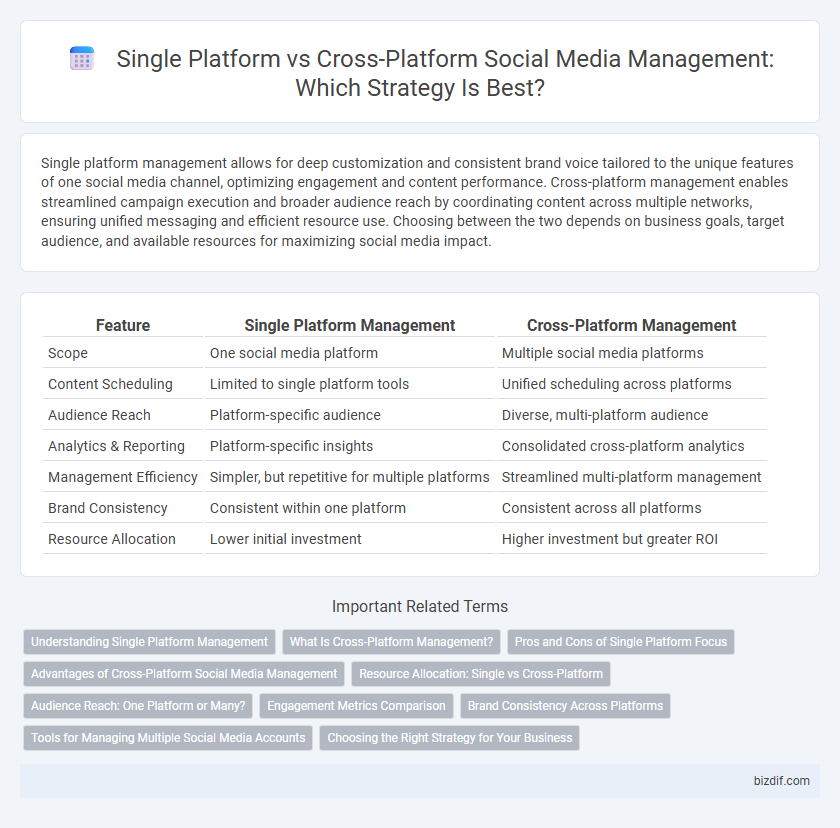Click the 'Content Scheduling' row label
Image resolution: width=840 pixels, height=828 pixels.
pos(110,384)
